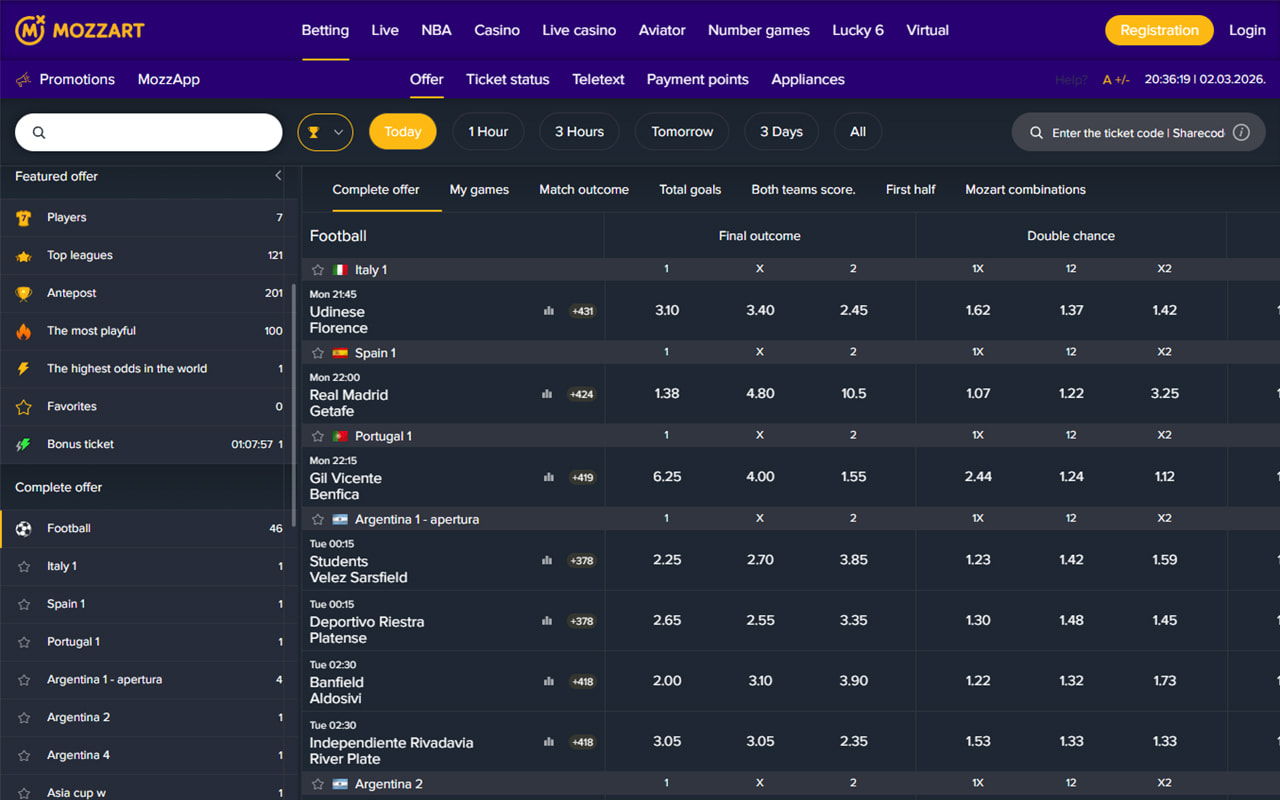Image resolution: width=1280 pixels, height=800 pixels.
Task: Star the Italy 1 league header in table
Action: pyautogui.click(x=318, y=270)
